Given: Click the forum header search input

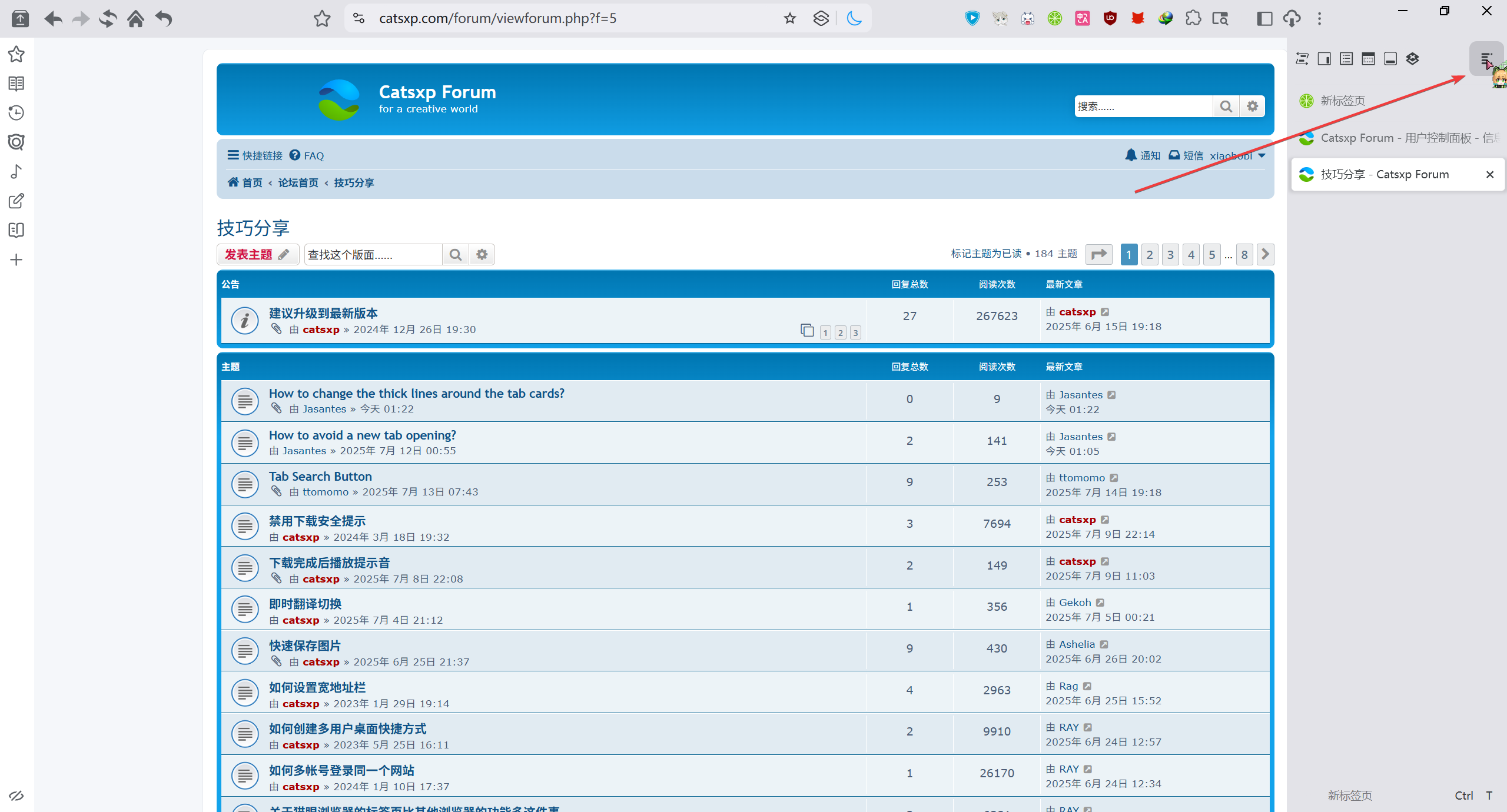Looking at the screenshot, I should point(1143,107).
